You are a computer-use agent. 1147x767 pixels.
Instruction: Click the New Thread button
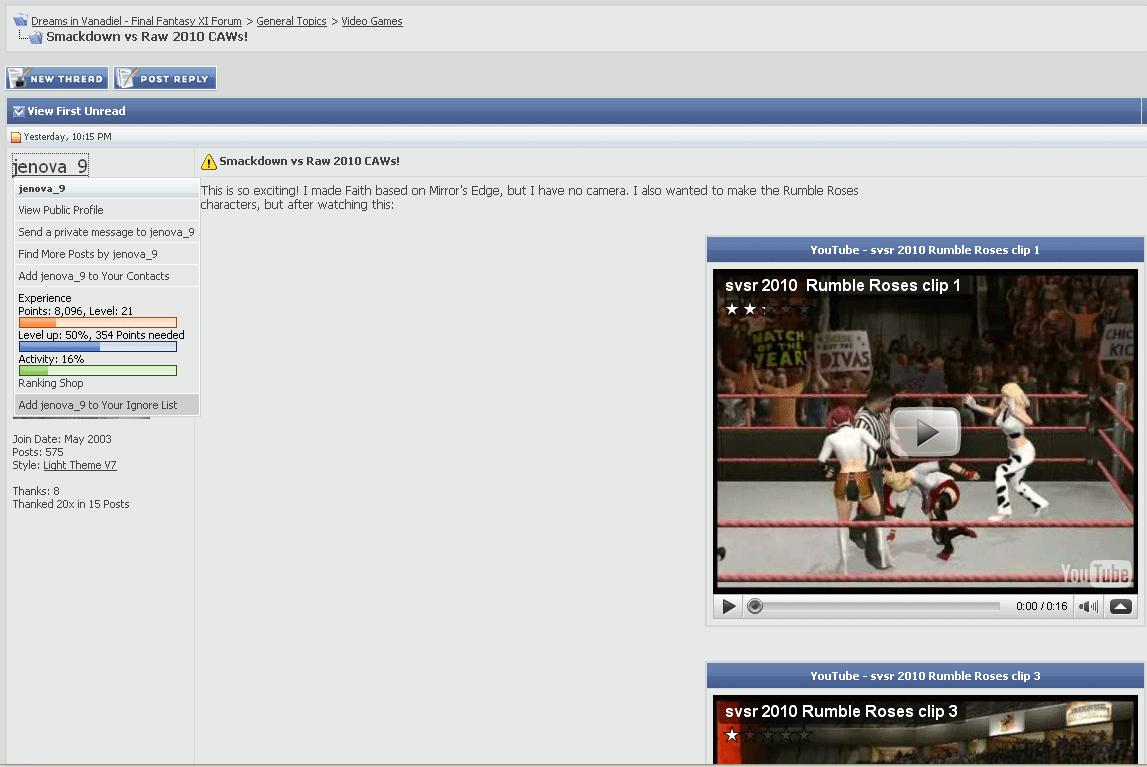coord(57,79)
